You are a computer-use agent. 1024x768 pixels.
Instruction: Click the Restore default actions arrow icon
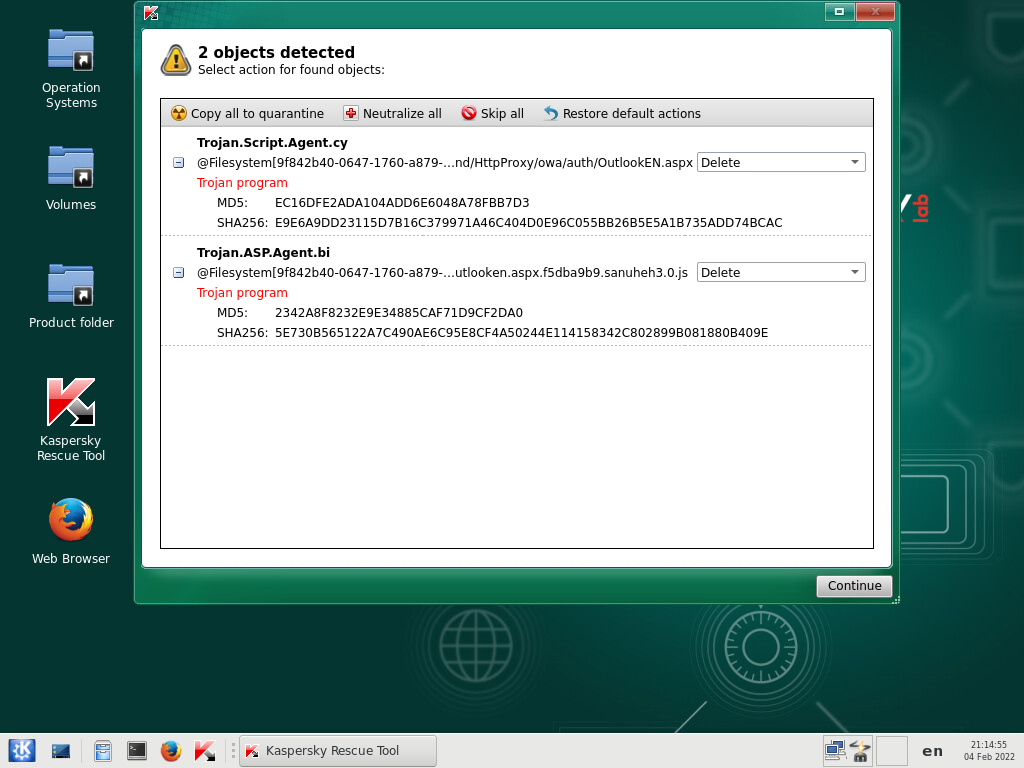point(550,113)
